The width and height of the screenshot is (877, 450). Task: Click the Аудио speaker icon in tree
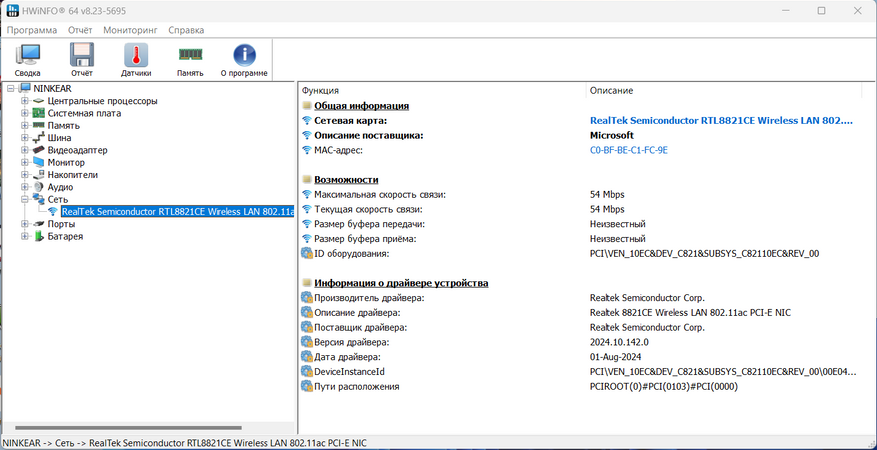coord(38,187)
